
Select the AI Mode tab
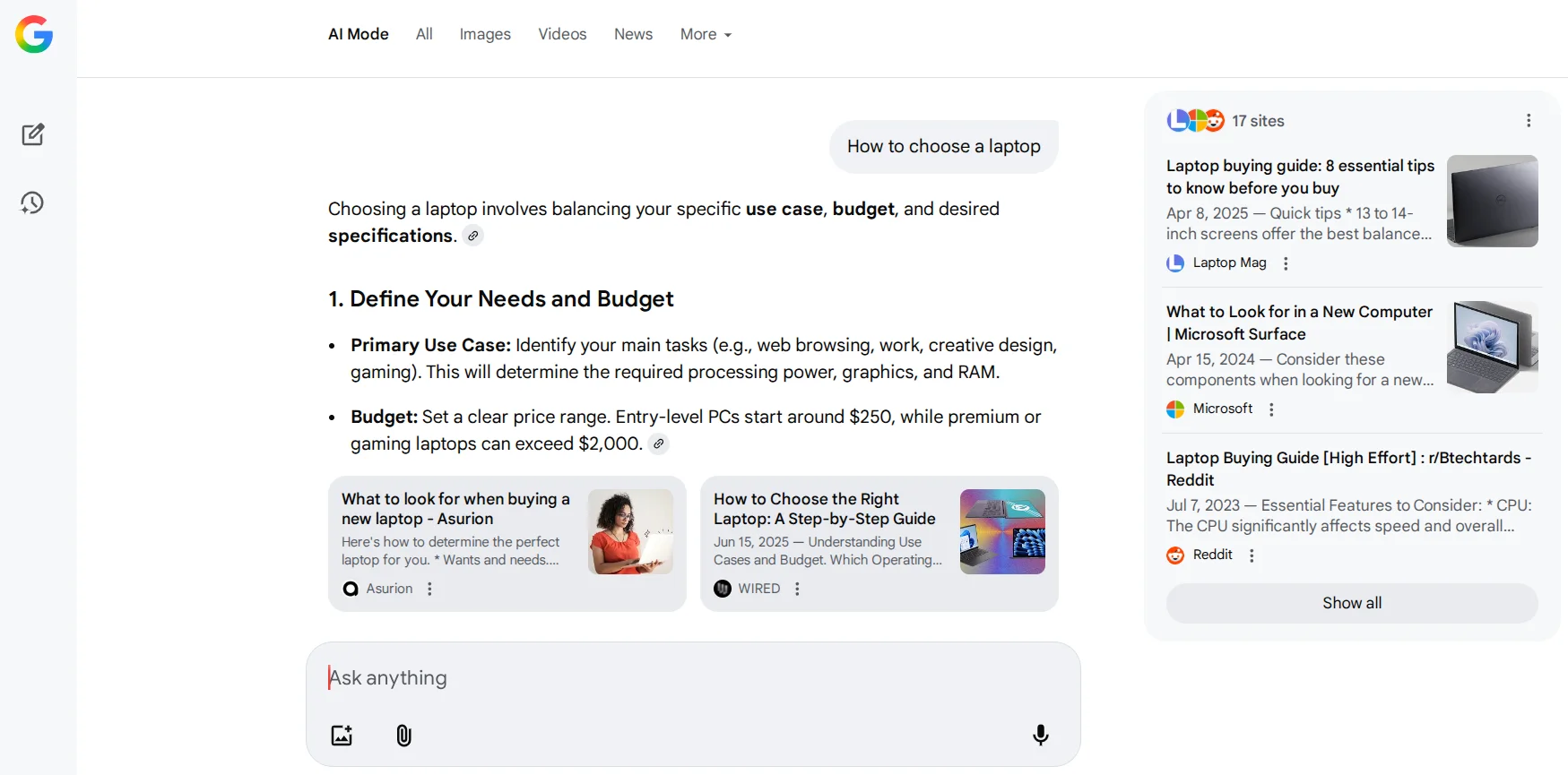coord(359,34)
